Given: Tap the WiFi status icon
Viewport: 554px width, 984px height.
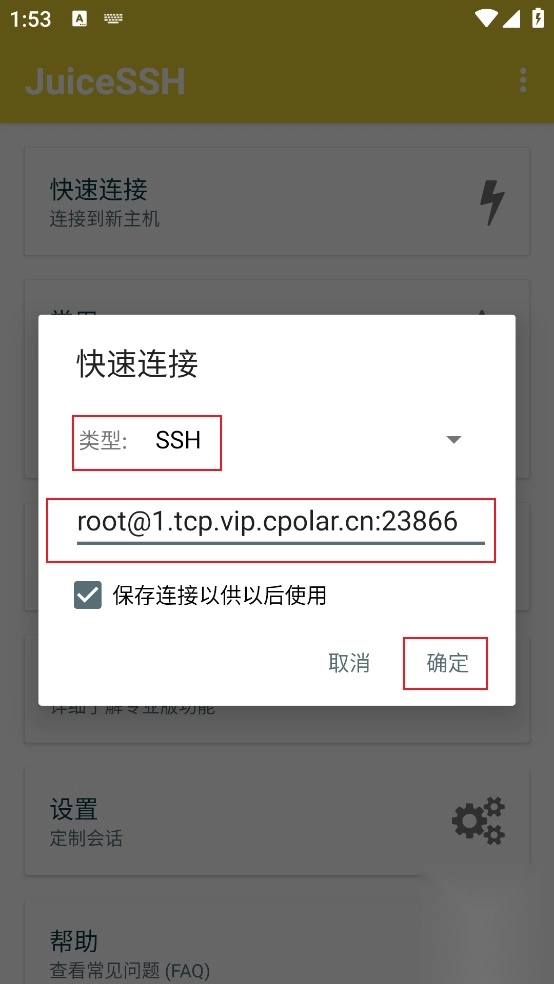Looking at the screenshot, I should (x=487, y=19).
